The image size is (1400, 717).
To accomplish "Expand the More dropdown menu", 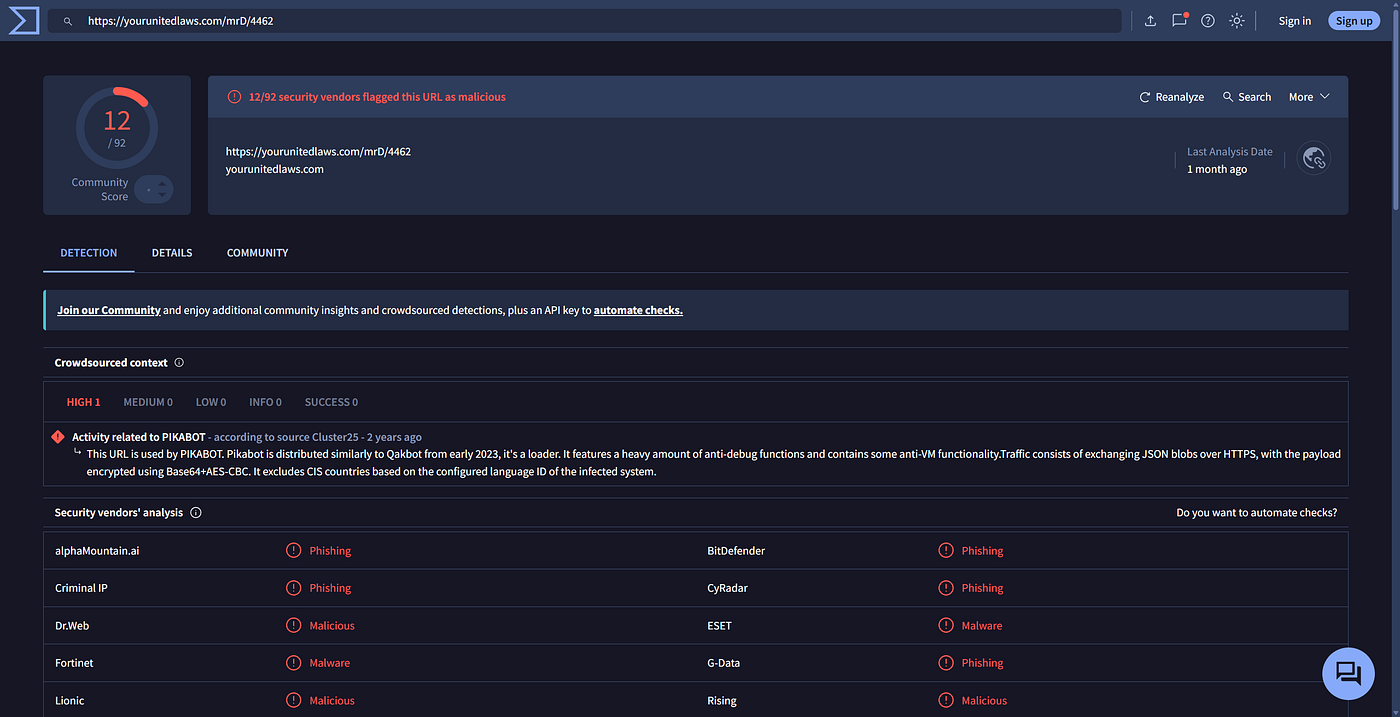I will 1309,97.
